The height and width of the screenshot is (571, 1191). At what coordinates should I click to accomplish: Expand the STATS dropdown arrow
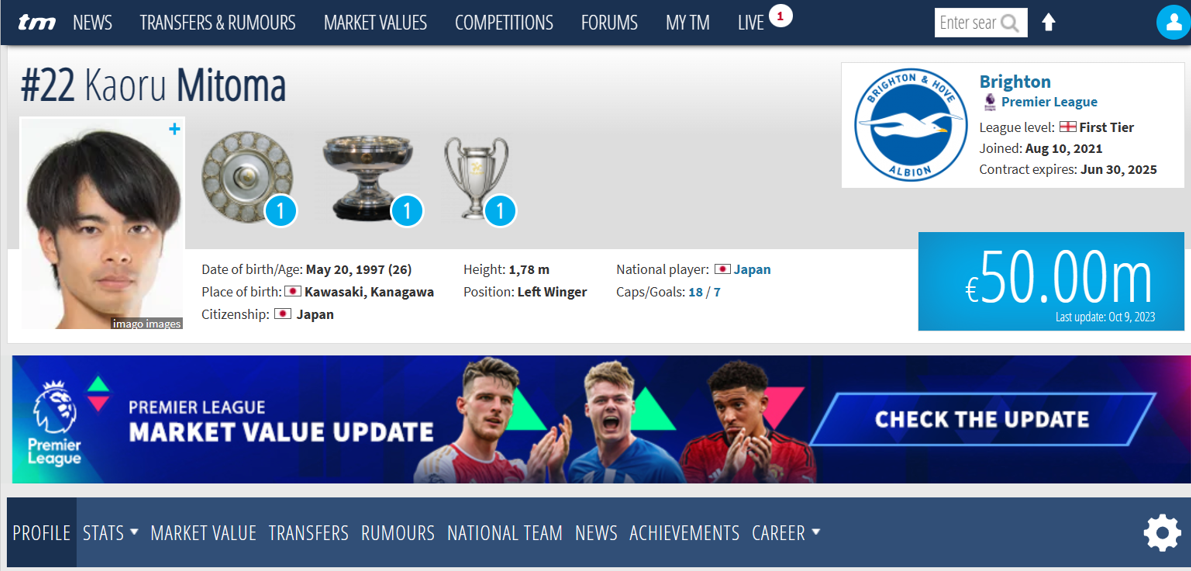[x=134, y=532]
